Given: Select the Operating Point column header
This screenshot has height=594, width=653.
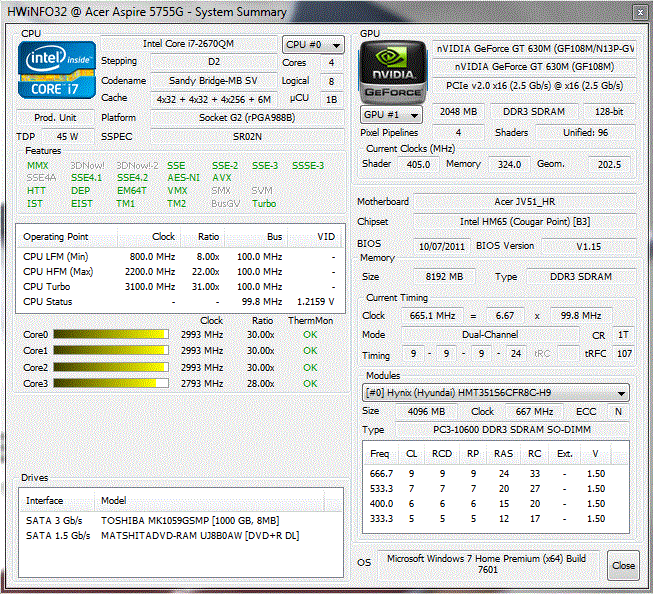Looking at the screenshot, I should [67, 237].
